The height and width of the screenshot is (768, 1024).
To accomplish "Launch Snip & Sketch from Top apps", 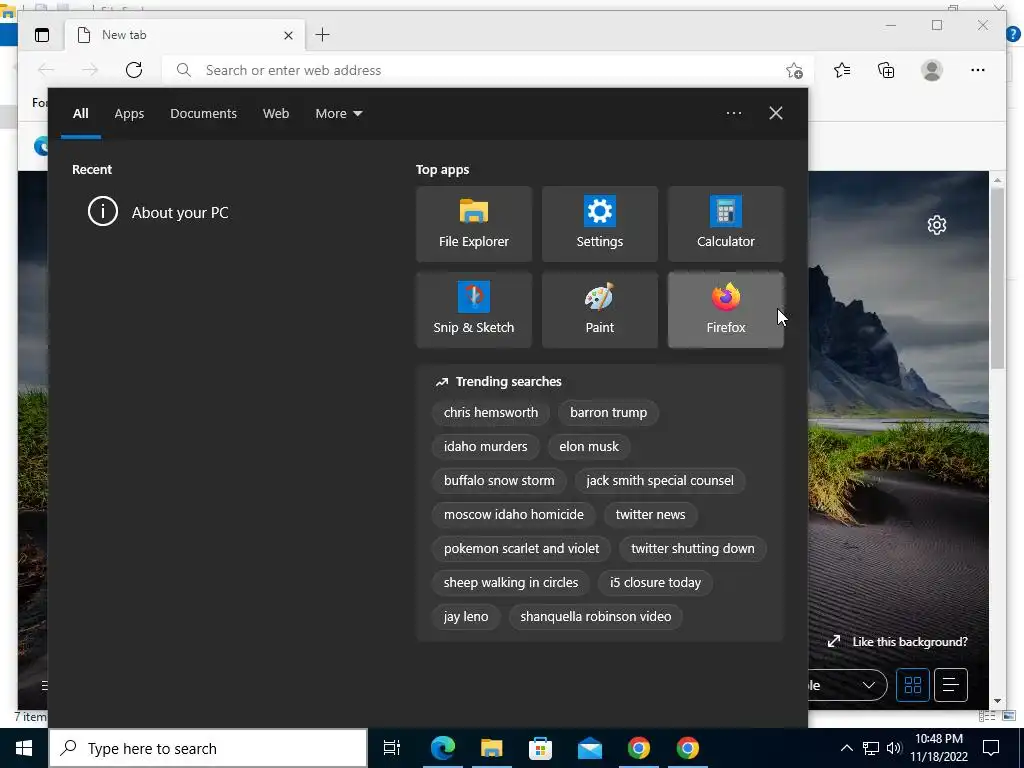I will pos(473,310).
